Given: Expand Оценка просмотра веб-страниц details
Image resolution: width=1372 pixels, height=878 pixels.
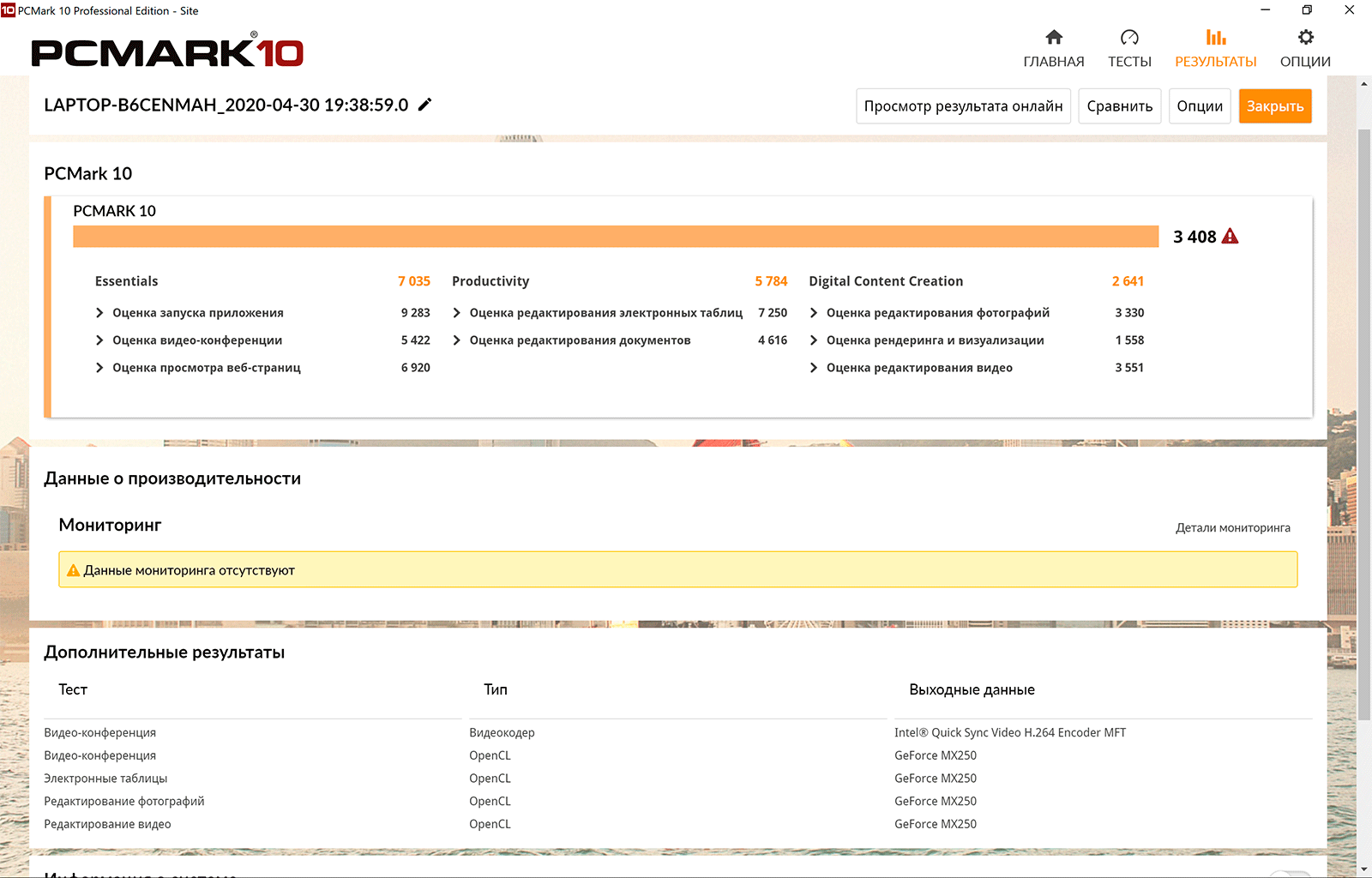Looking at the screenshot, I should coord(99,368).
